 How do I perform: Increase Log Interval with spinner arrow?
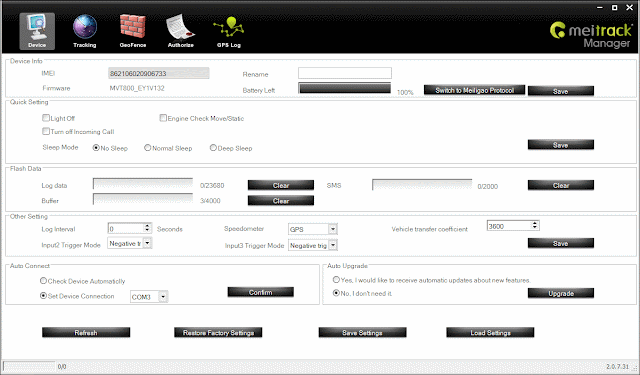coord(147,226)
